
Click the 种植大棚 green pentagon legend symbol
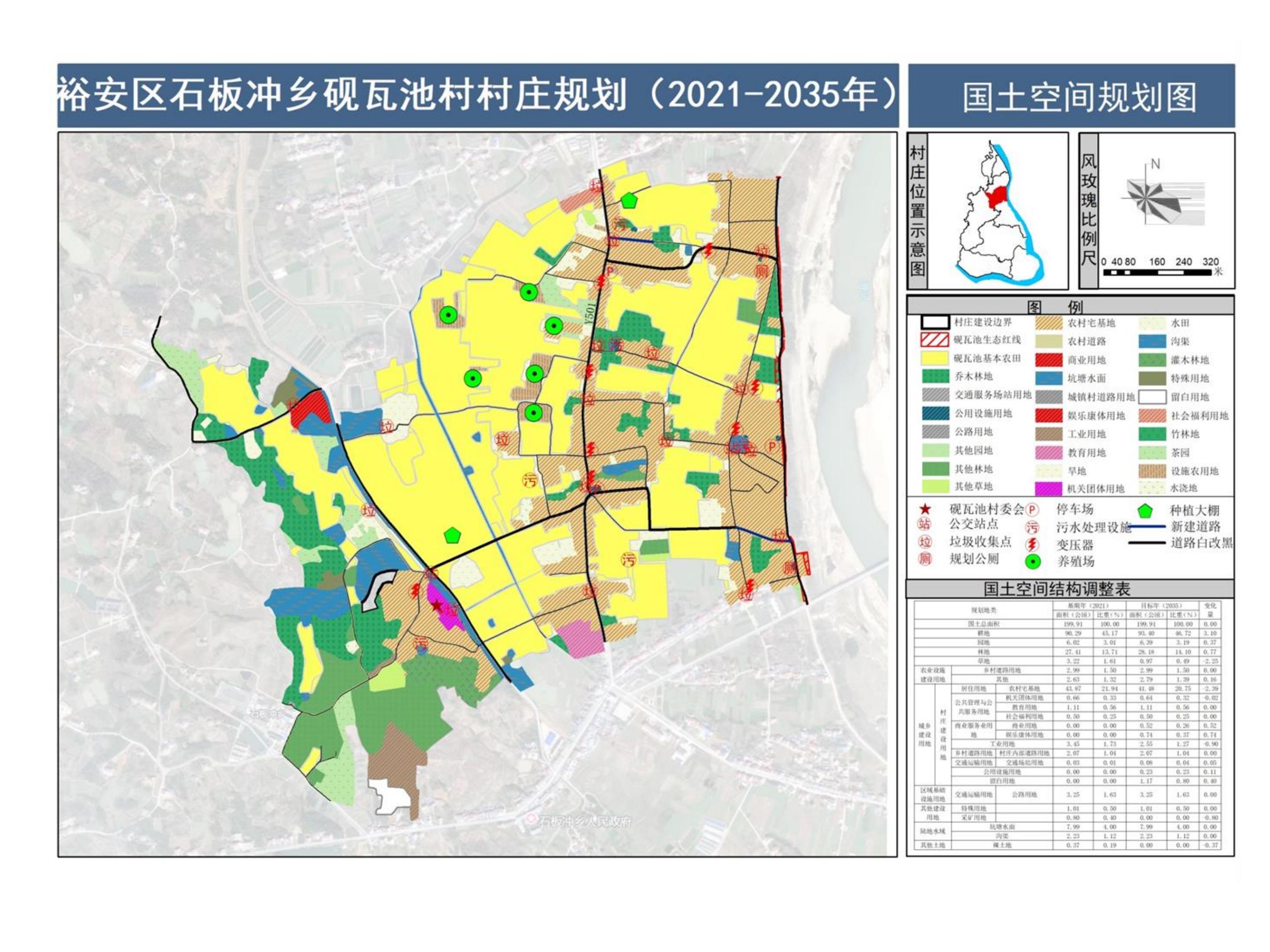click(1146, 510)
